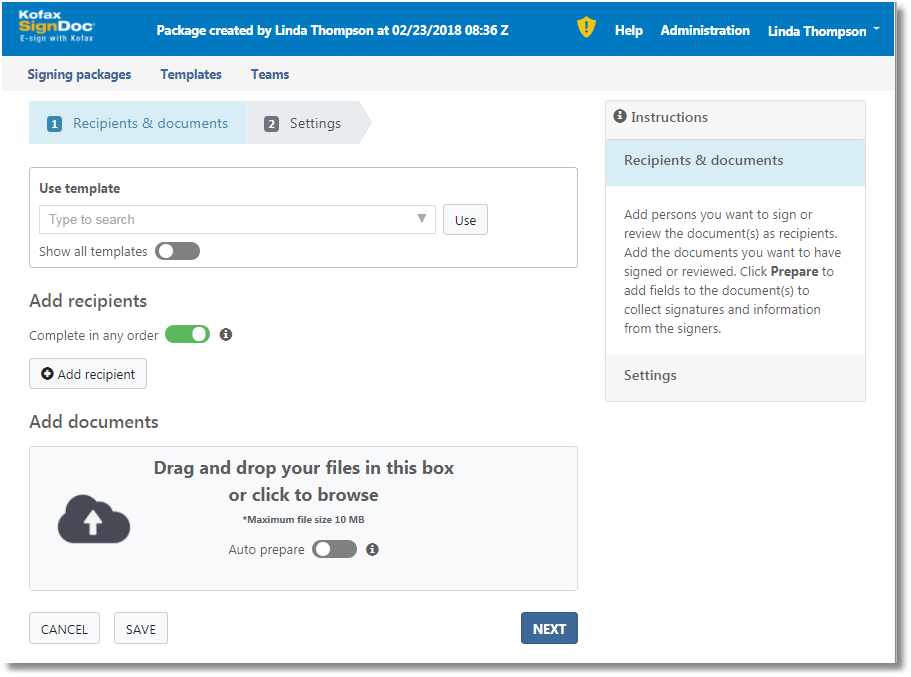Enable the Show all templates toggle
This screenshot has height=677, width=911.
(x=177, y=251)
